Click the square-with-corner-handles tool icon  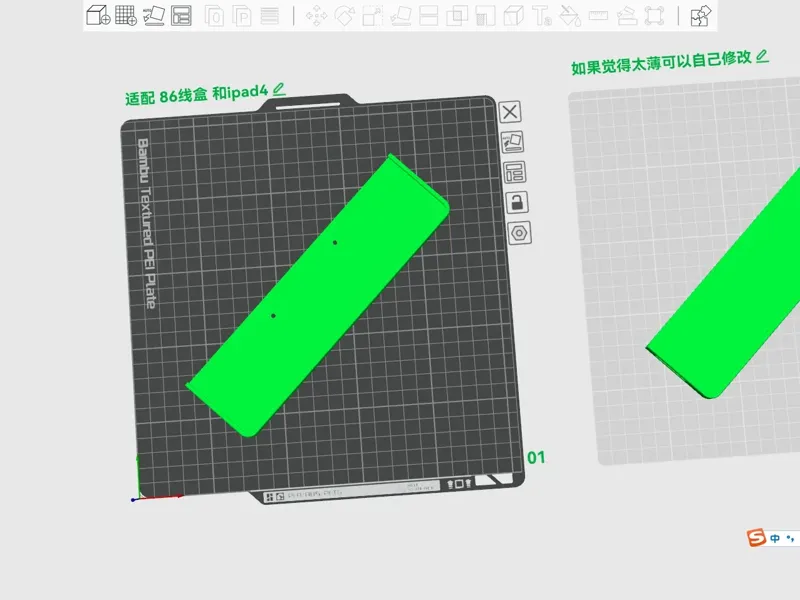point(655,16)
